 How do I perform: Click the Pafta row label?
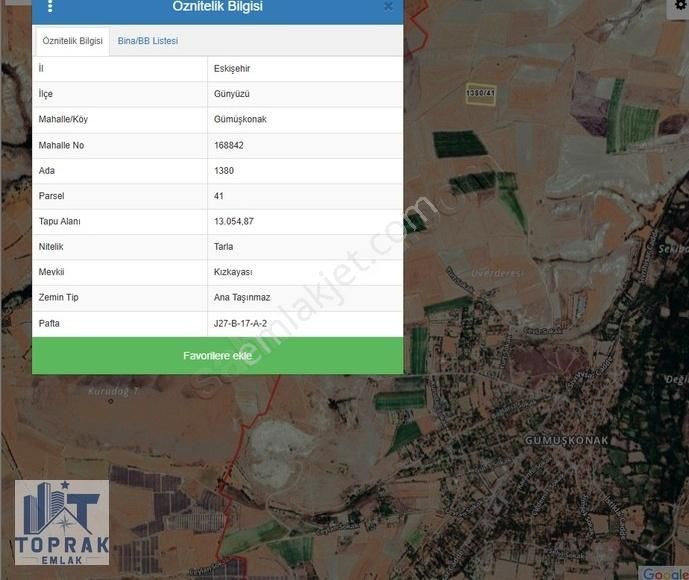49,323
